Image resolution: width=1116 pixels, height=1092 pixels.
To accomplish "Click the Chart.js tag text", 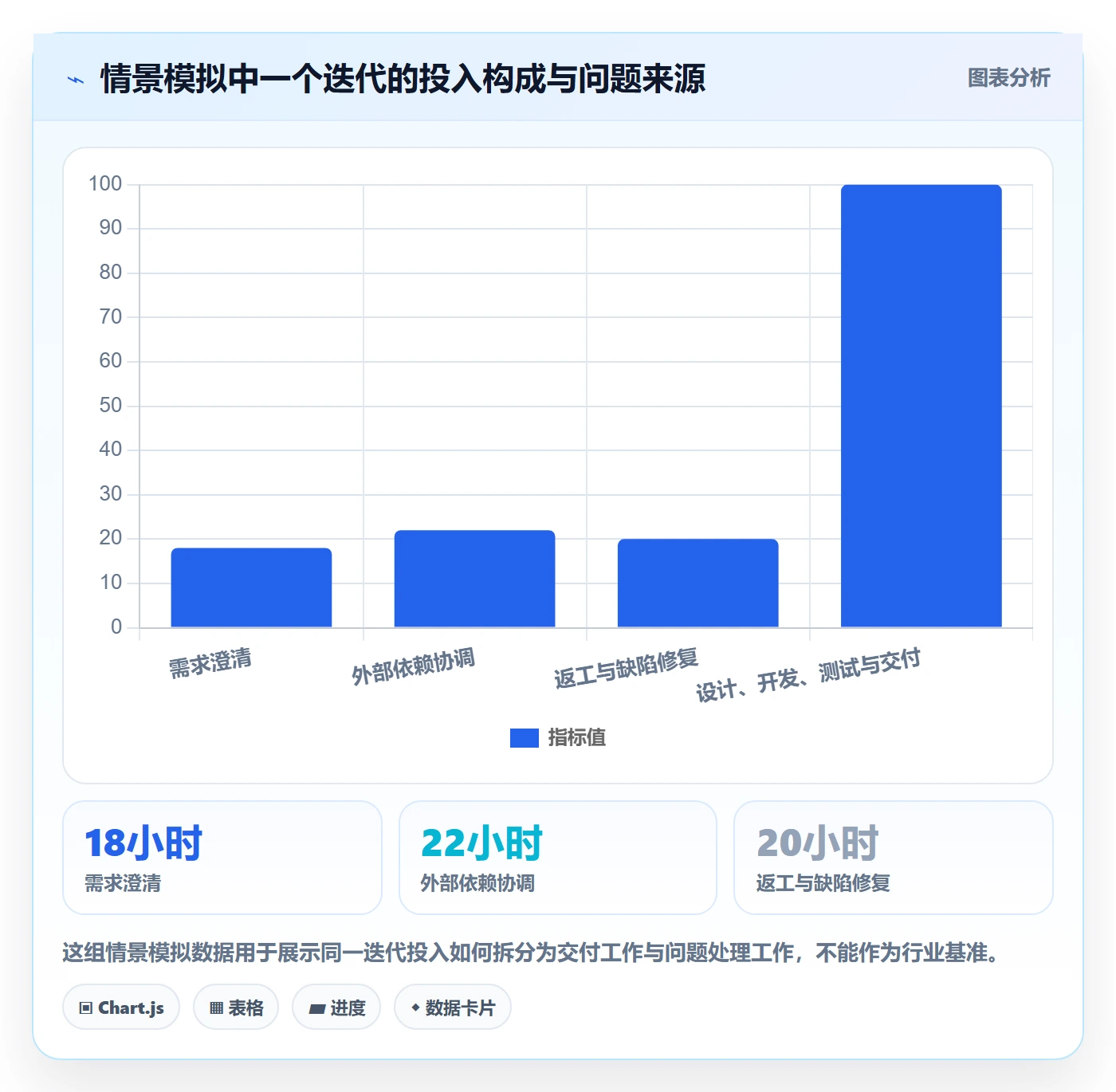I will click(131, 1008).
